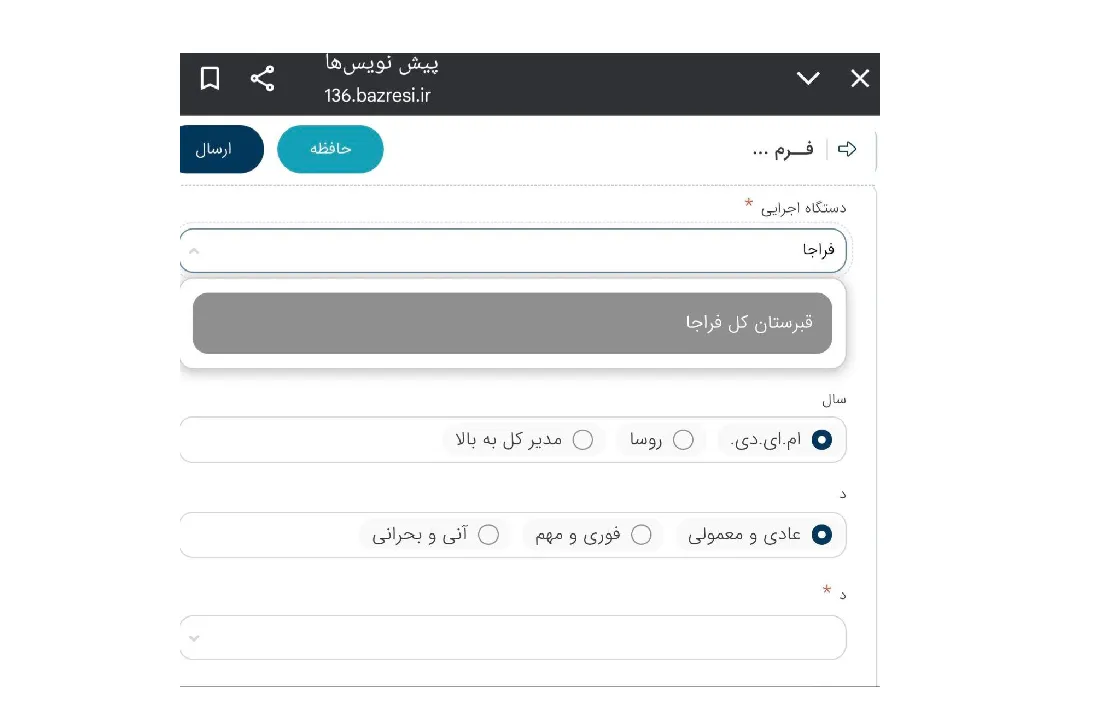Close the page with the X button
This screenshot has height=725, width=1095.
coord(859,78)
